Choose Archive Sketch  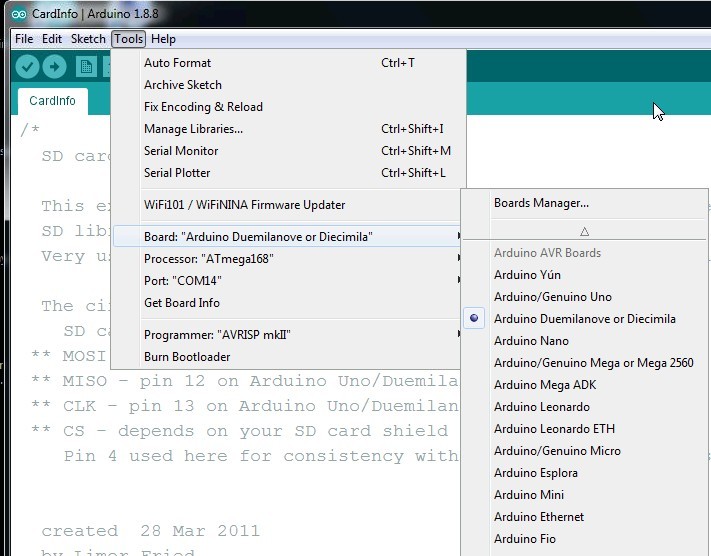[287, 85]
